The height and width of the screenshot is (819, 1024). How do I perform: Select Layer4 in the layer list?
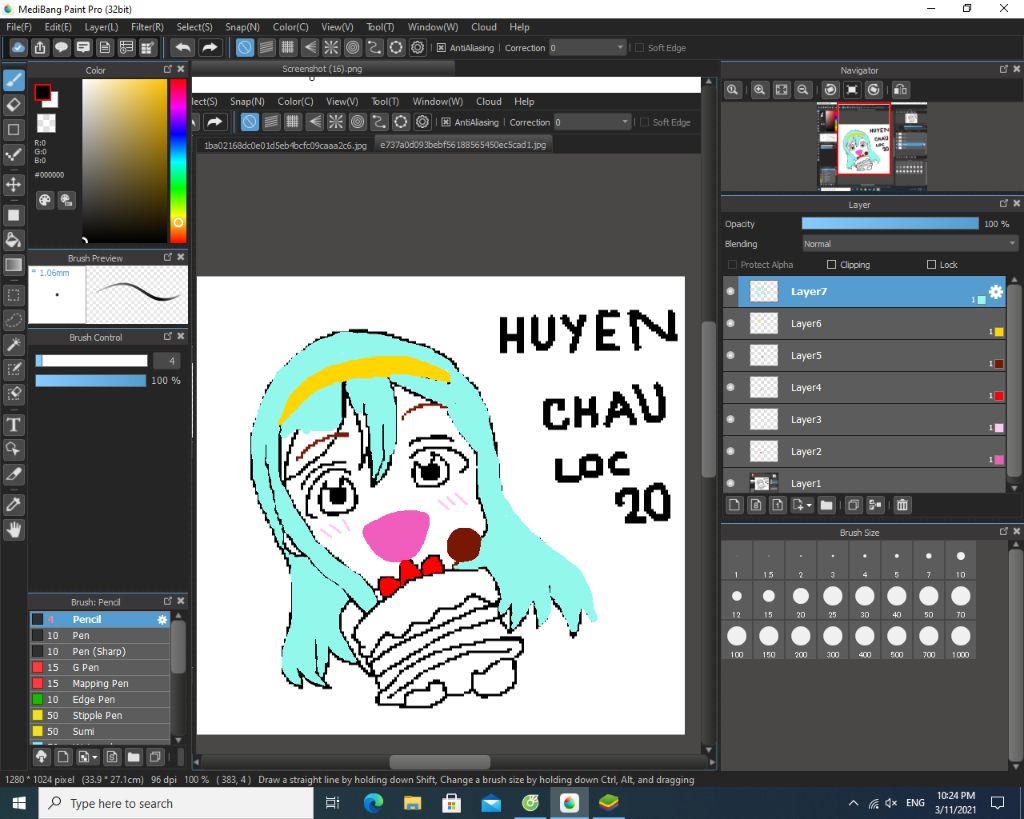pyautogui.click(x=863, y=387)
